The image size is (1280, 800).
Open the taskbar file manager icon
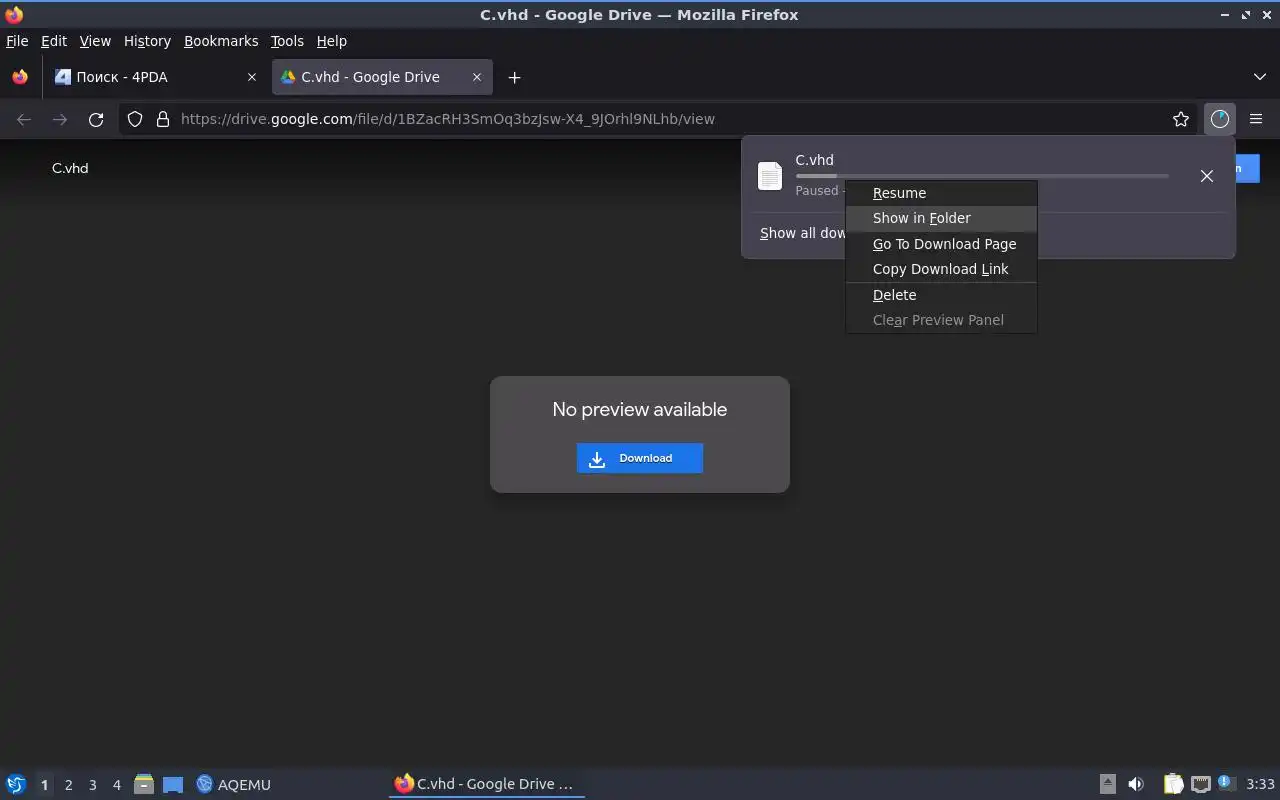pos(144,784)
